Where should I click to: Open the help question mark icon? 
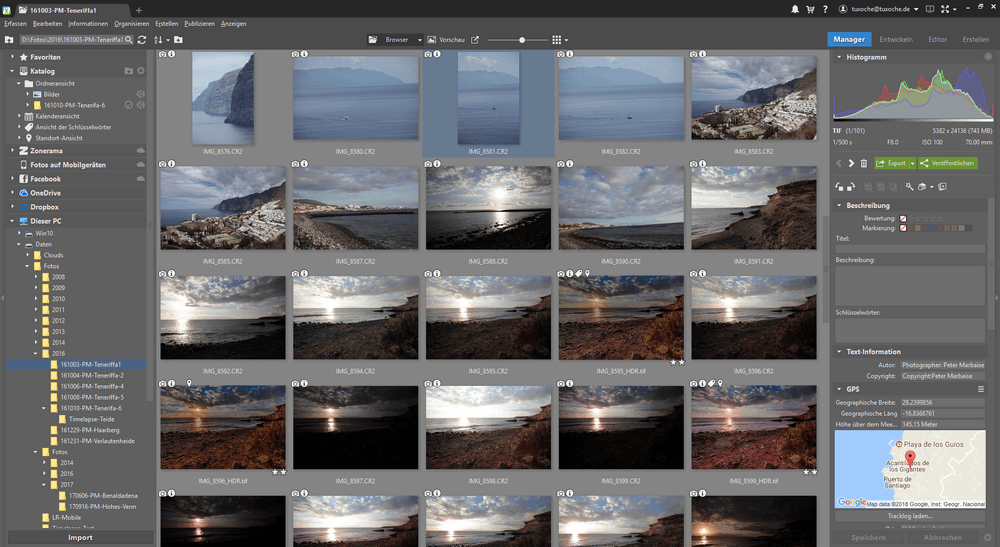click(x=825, y=9)
